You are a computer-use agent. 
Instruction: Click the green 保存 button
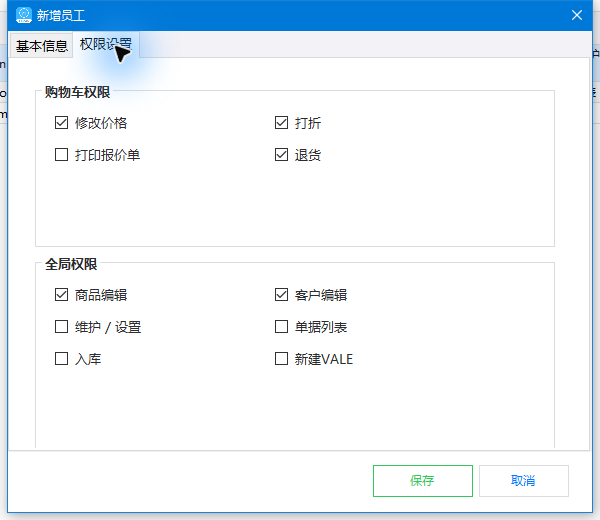point(423,481)
